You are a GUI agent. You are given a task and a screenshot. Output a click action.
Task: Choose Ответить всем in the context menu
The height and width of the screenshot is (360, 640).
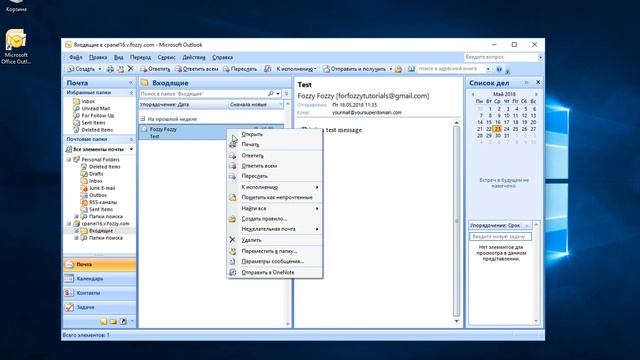coord(275,166)
